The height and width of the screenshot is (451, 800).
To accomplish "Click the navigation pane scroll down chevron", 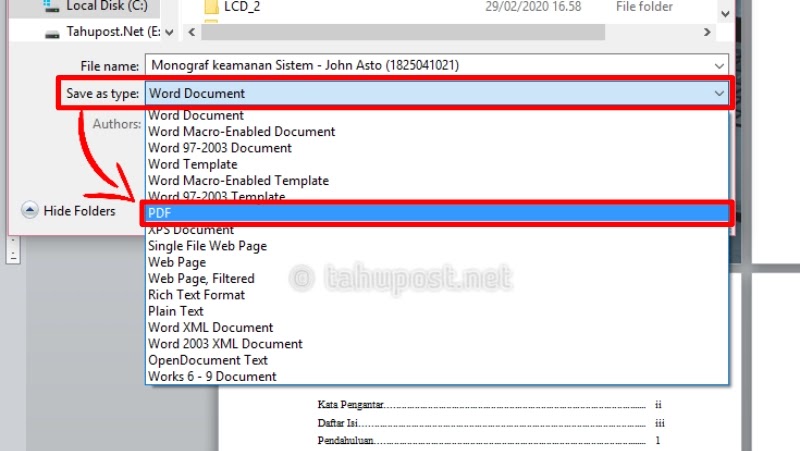I will point(169,33).
